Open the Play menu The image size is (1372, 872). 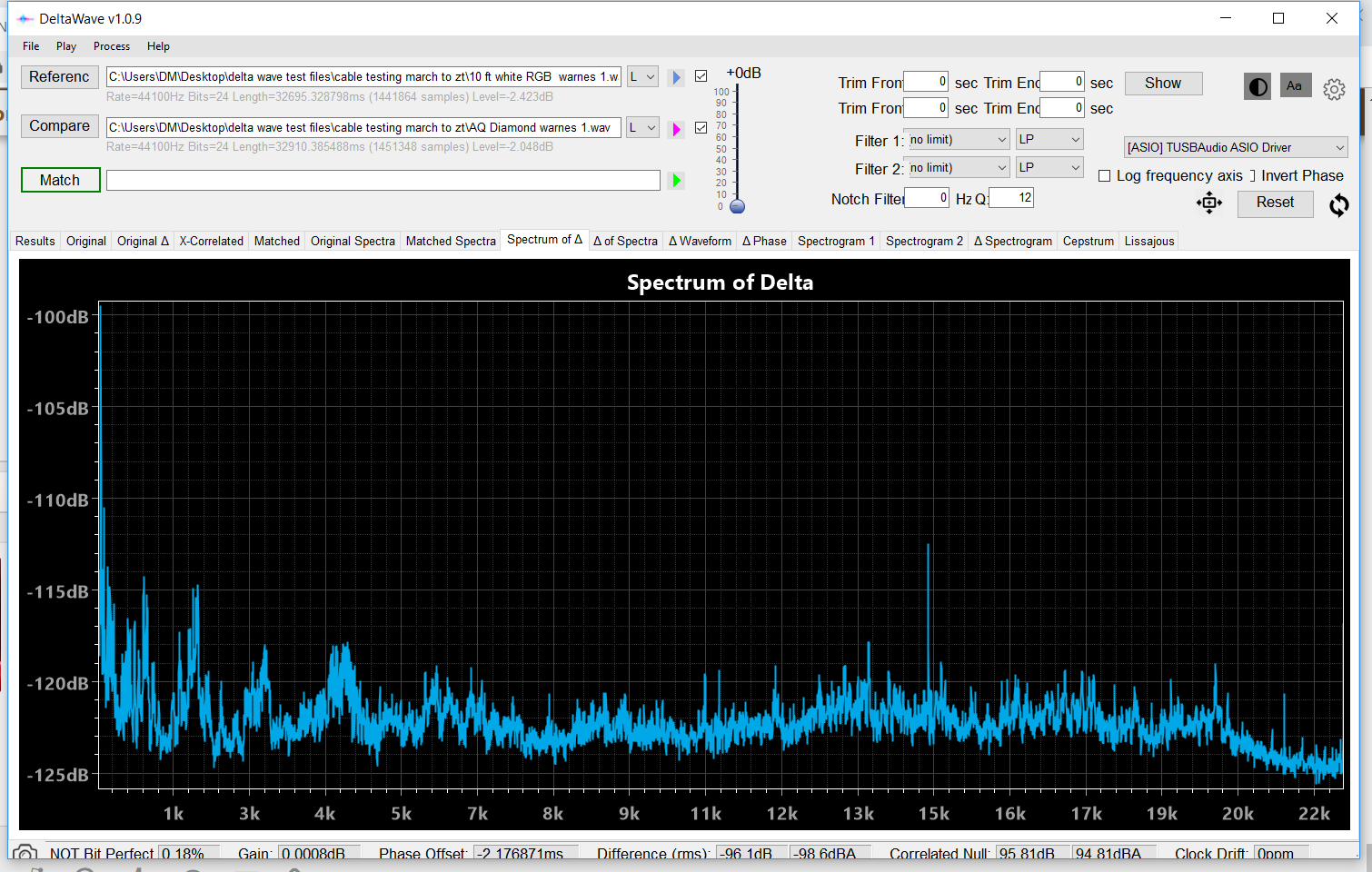(66, 46)
